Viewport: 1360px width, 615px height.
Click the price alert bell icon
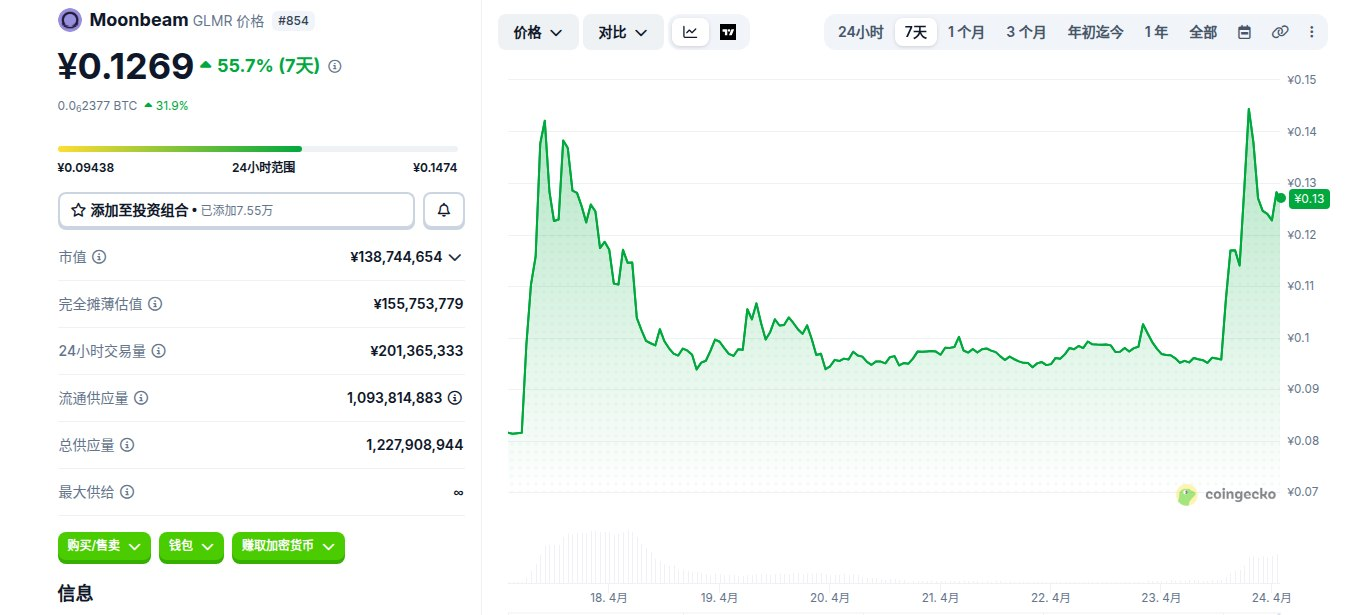[x=444, y=210]
